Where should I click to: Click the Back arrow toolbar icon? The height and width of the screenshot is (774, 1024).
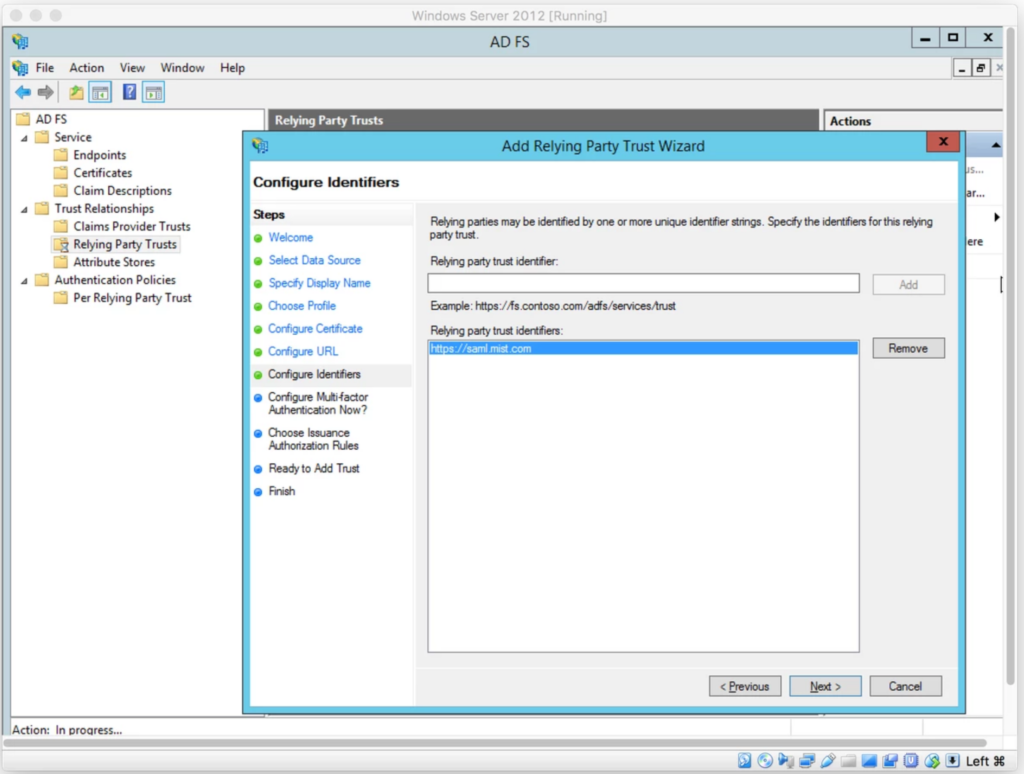(22, 93)
